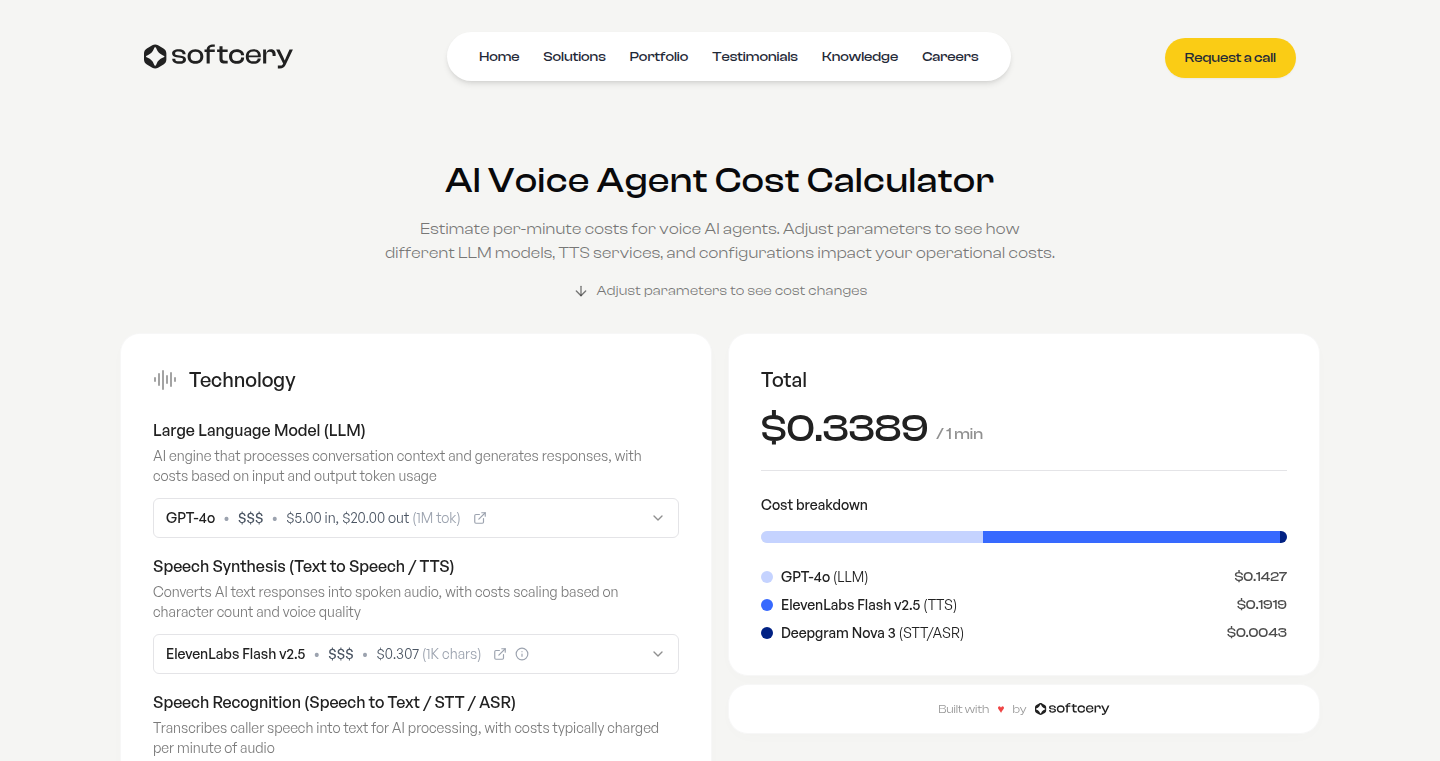The width and height of the screenshot is (1440, 761).
Task: Click info icon beside ElevenLabs Flash price
Action: tap(522, 654)
